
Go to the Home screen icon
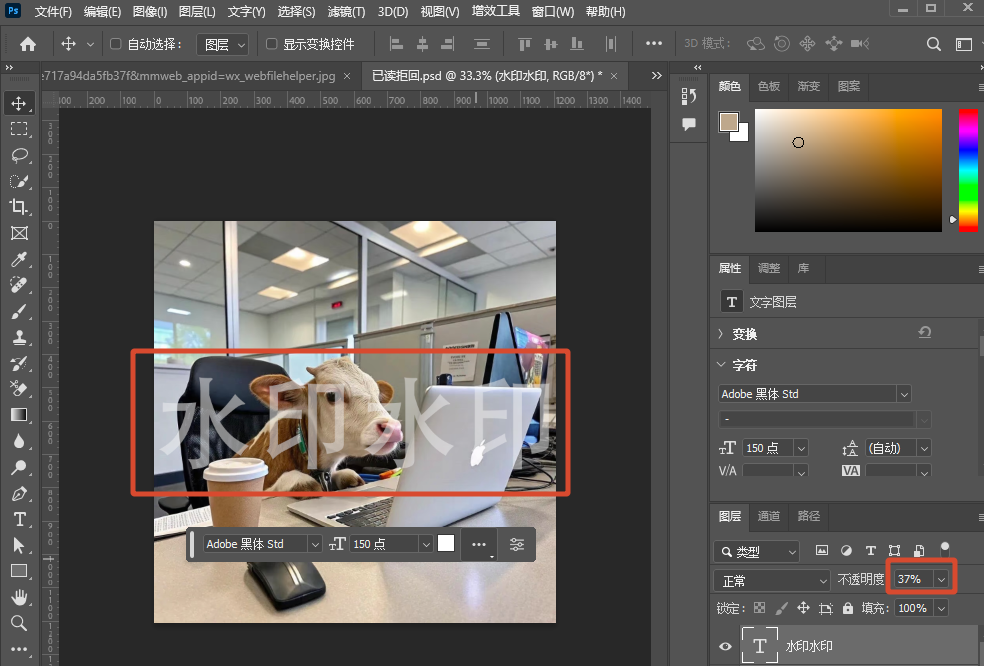point(28,44)
